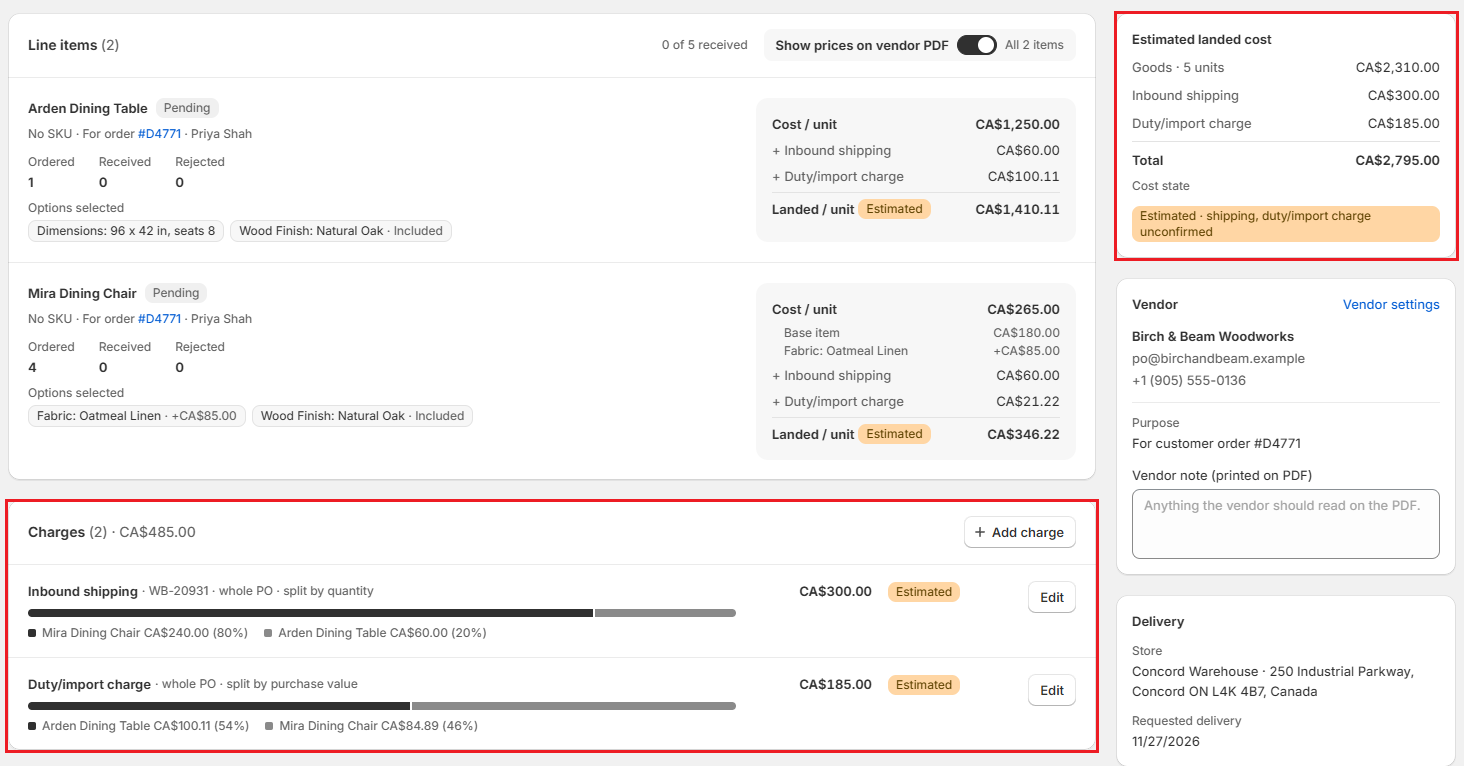Click the Estimated badge on Inbound shipping charge
1464x766 pixels.
(924, 592)
